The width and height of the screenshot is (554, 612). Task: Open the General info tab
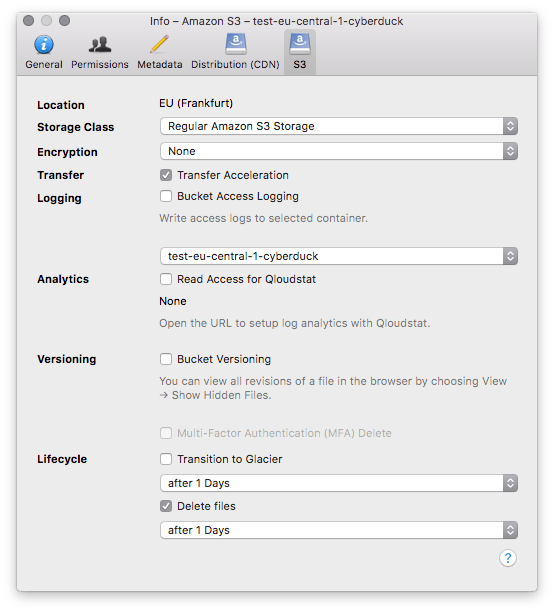pyautogui.click(x=44, y=52)
